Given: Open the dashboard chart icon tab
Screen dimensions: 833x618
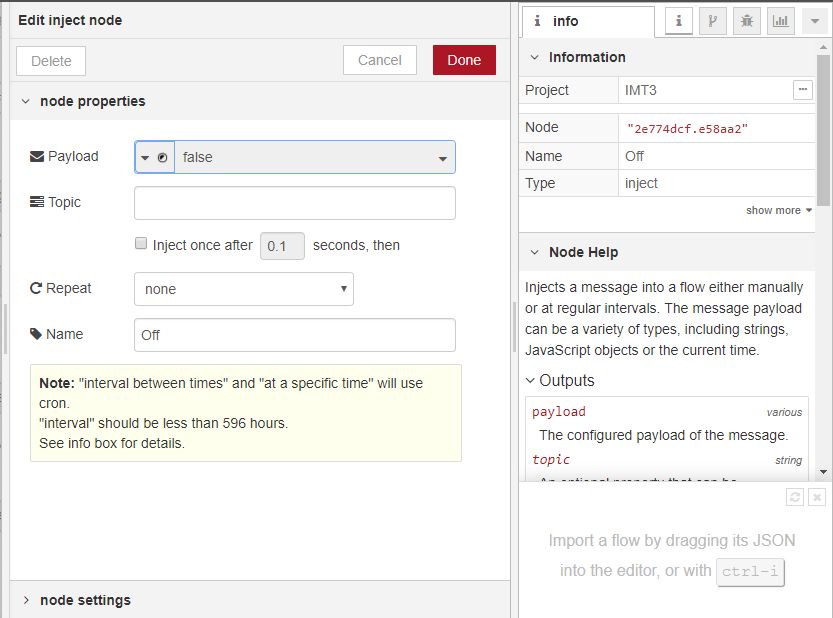Looking at the screenshot, I should pos(780,21).
